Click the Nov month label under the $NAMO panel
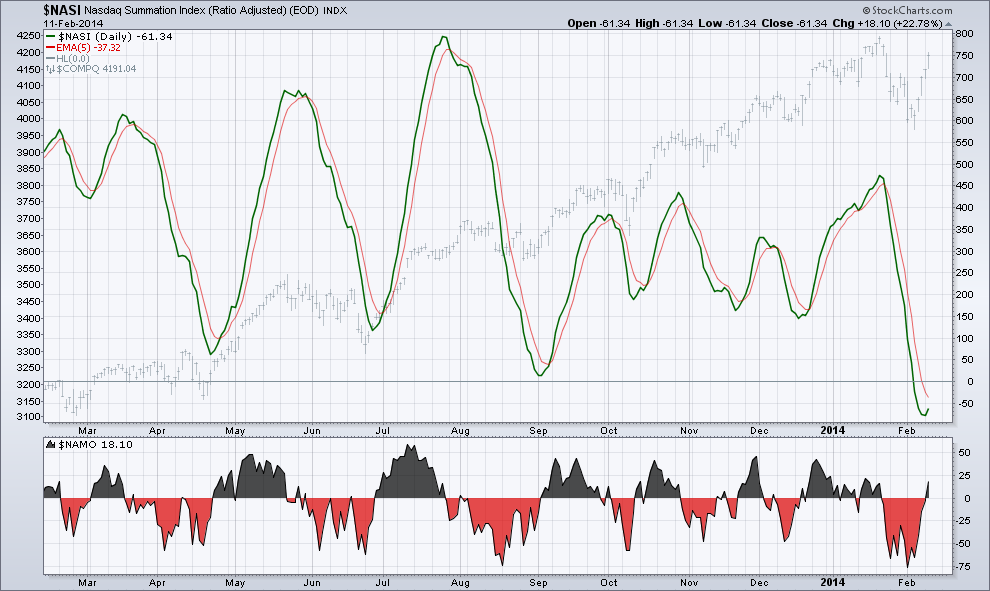 [x=689, y=583]
